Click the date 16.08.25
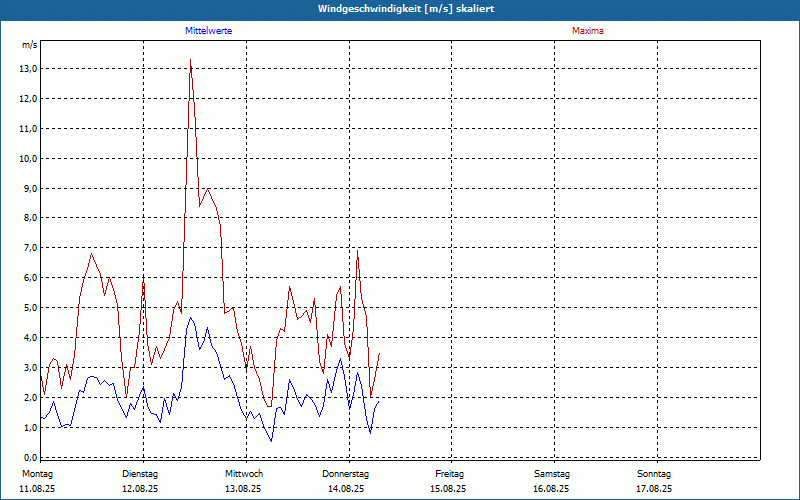Viewport: 800px width, 500px height. (x=551, y=489)
